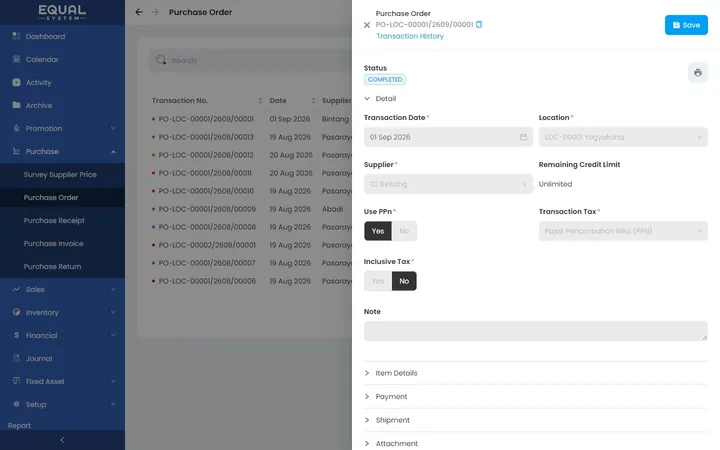Click the Setup gear icon
The width and height of the screenshot is (720, 450).
click(x=16, y=404)
